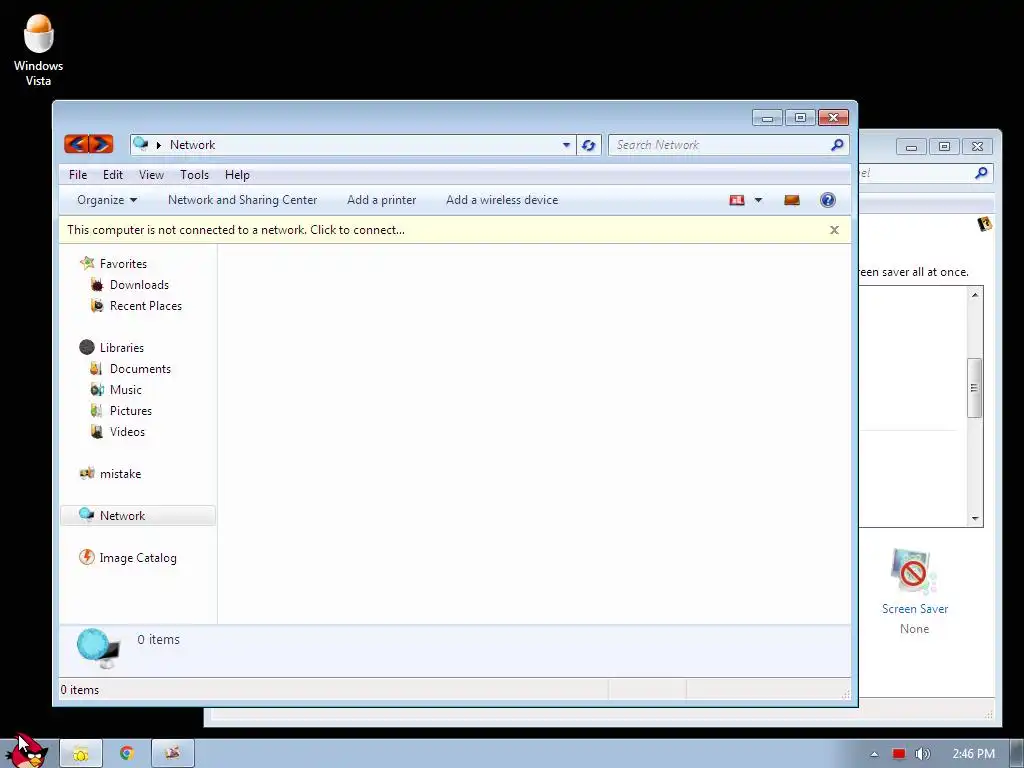Open the File Explorer taskbar button
Image resolution: width=1024 pixels, height=768 pixels.
coord(81,754)
